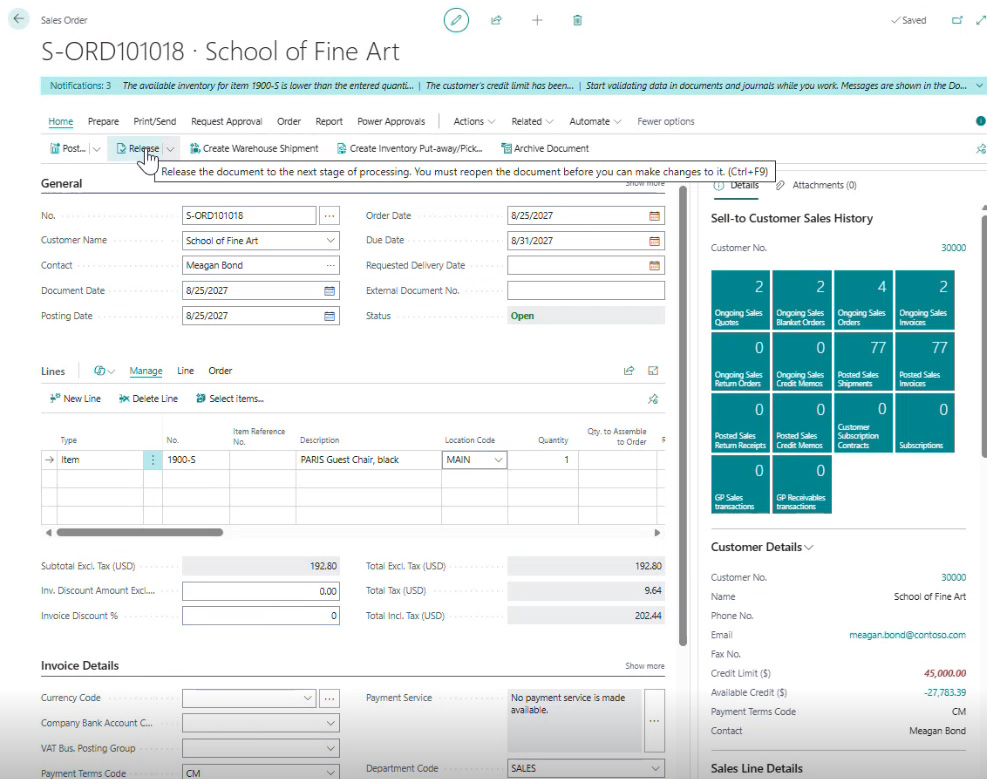Viewport: 987px width, 779px height.
Task: Click Fewer options
Action: [665, 121]
